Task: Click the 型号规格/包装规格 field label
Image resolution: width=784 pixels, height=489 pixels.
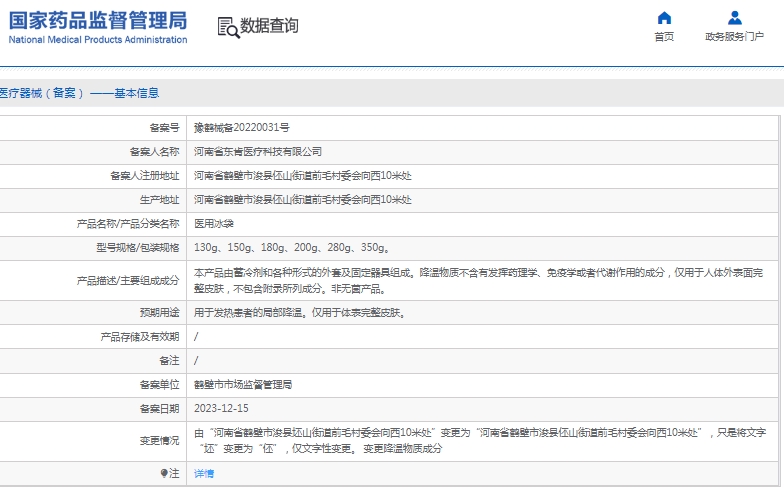Action: [138, 248]
